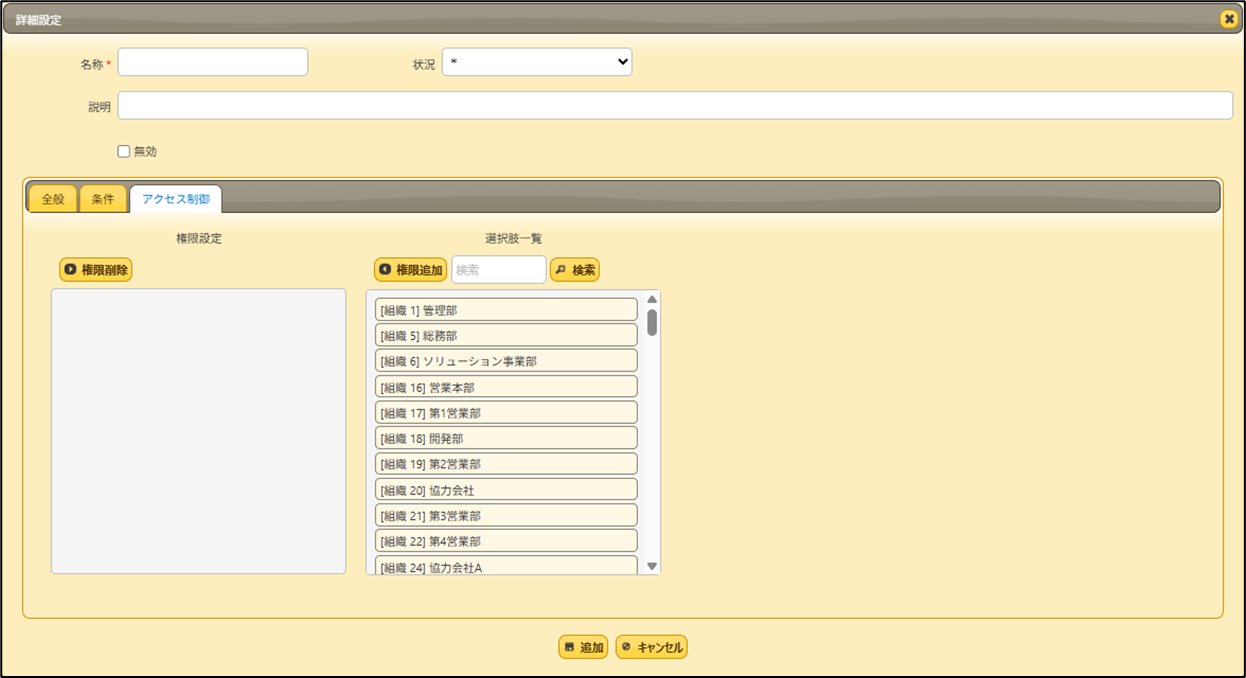
Task: Select [組織 6] ソリューション事業部 item
Action: click(x=506, y=361)
